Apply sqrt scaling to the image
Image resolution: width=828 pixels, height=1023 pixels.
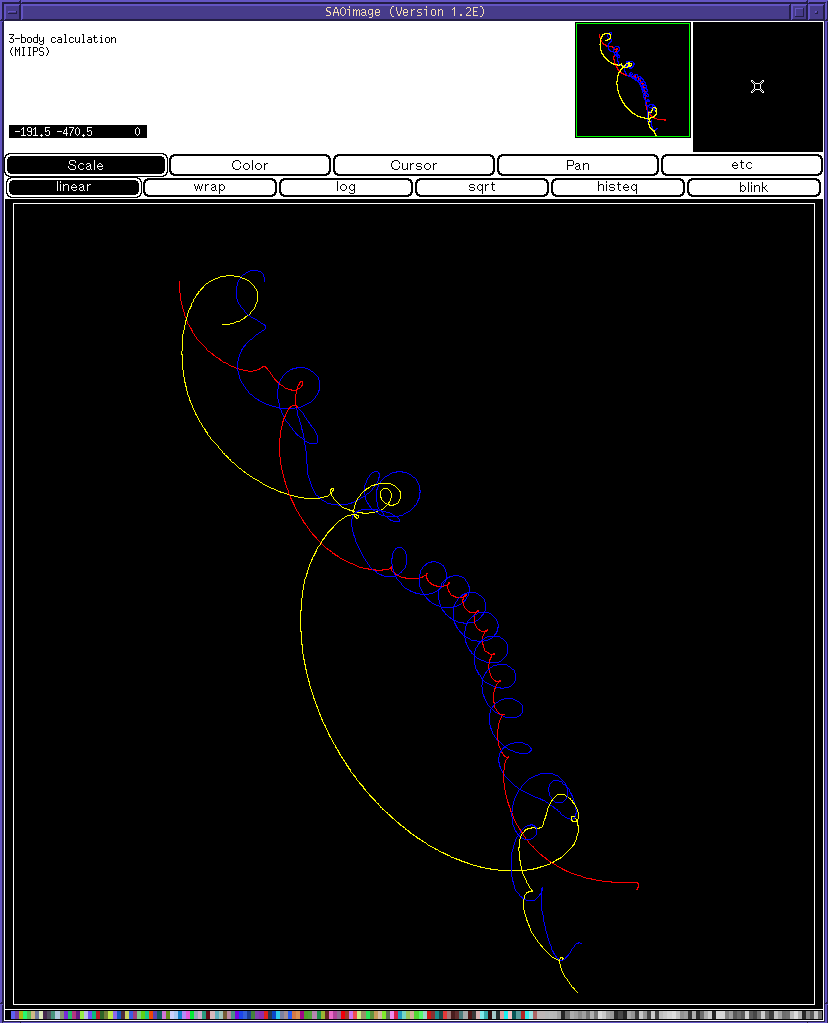pyautogui.click(x=481, y=187)
